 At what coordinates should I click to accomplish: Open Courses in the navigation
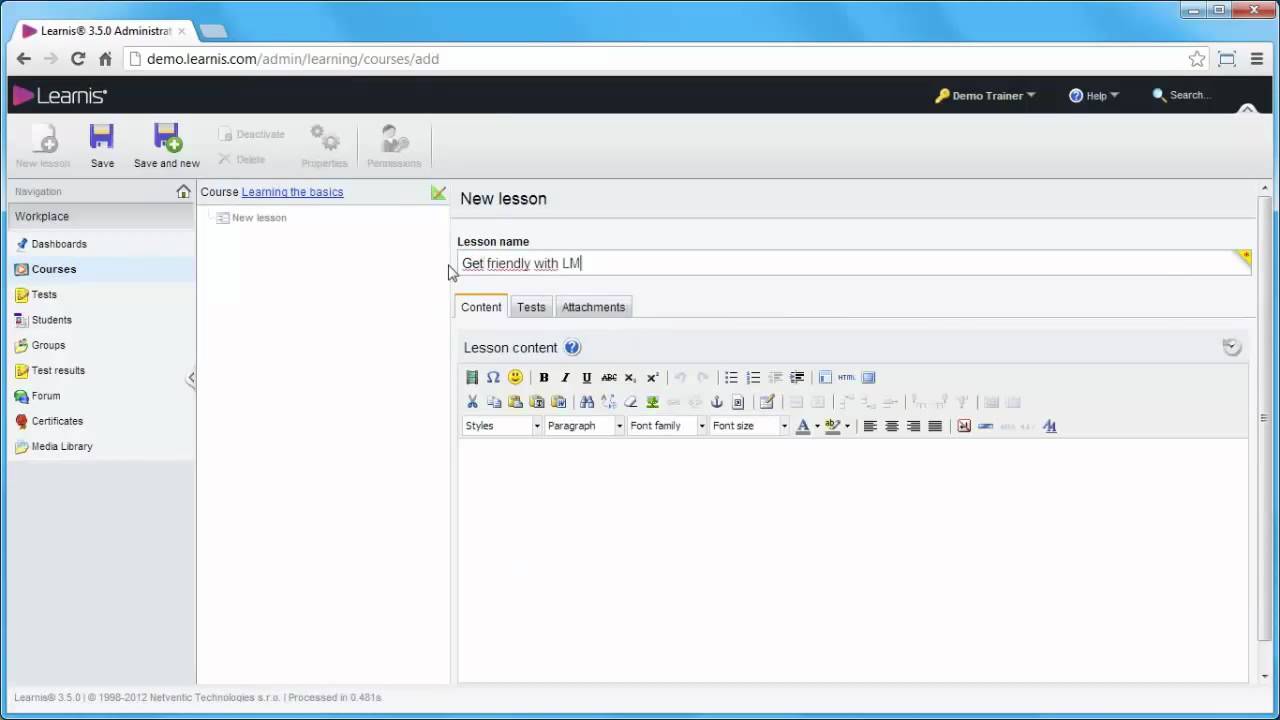[x=54, y=269]
